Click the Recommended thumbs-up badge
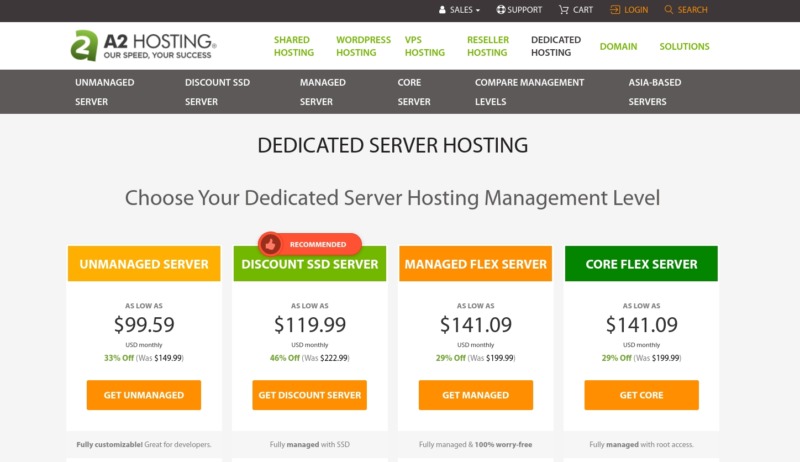Image resolution: width=800 pixels, height=462 pixels. tap(270, 244)
